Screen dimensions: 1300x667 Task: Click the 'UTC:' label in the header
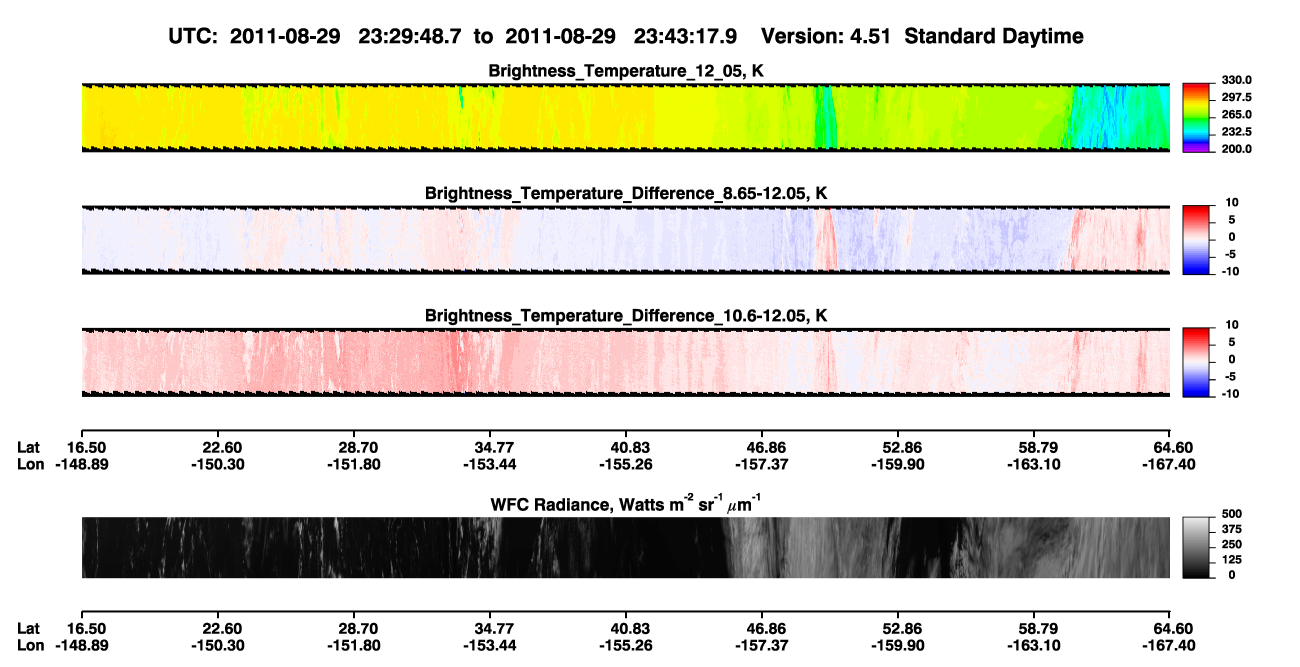193,37
